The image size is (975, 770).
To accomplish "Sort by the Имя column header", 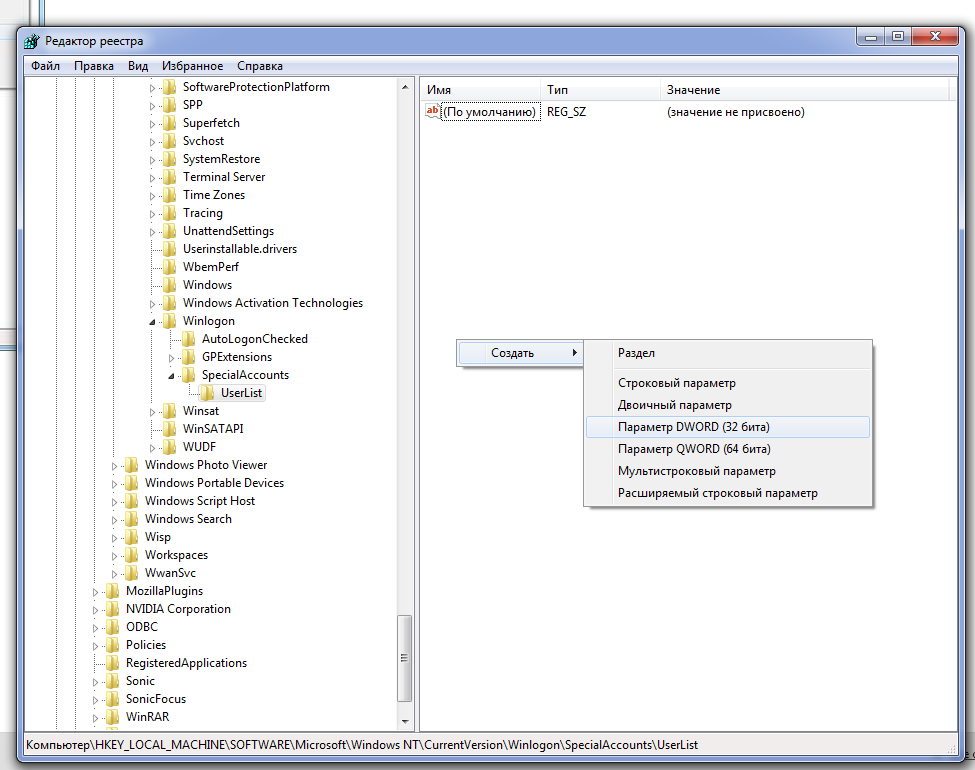I will click(x=480, y=90).
